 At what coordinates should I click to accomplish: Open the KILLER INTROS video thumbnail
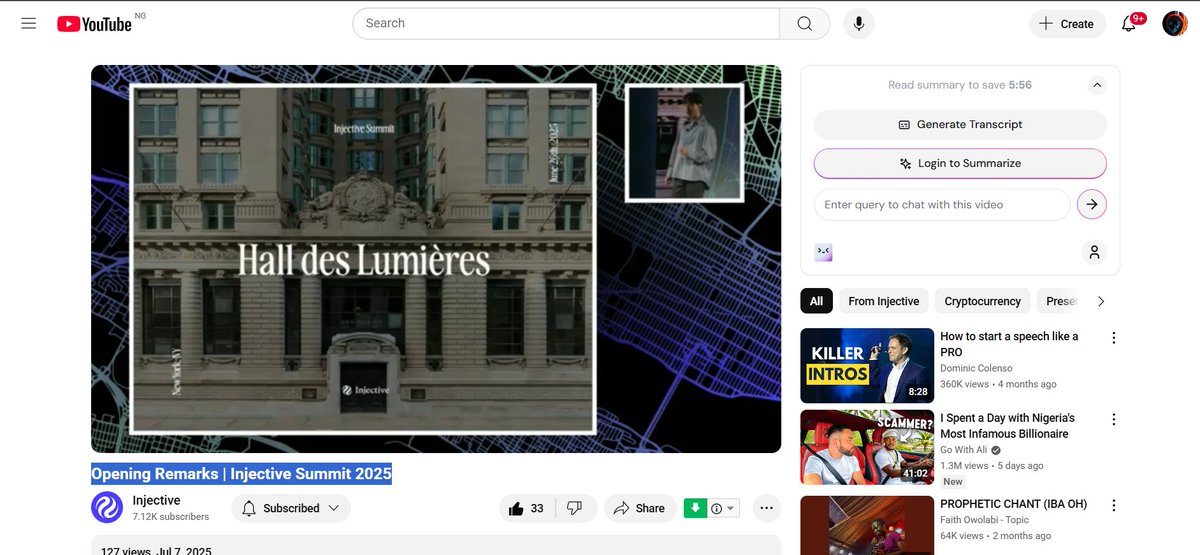point(867,365)
